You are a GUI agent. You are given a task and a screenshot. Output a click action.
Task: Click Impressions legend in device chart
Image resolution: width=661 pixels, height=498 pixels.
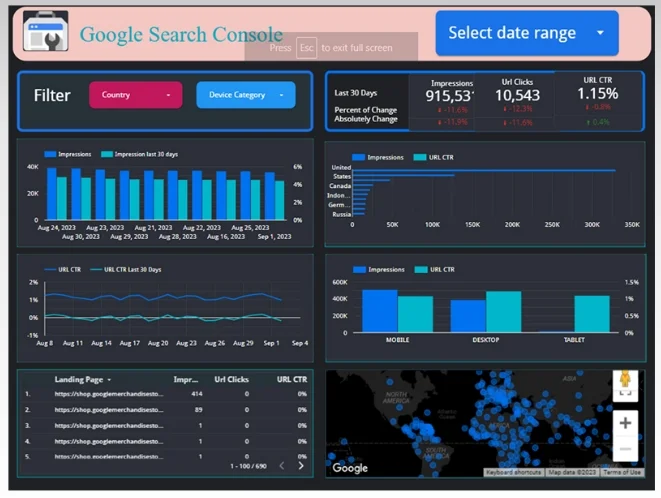coord(379,269)
